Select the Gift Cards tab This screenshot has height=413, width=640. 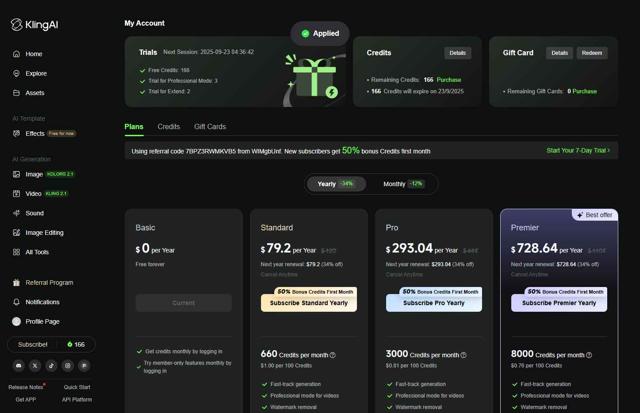point(210,127)
